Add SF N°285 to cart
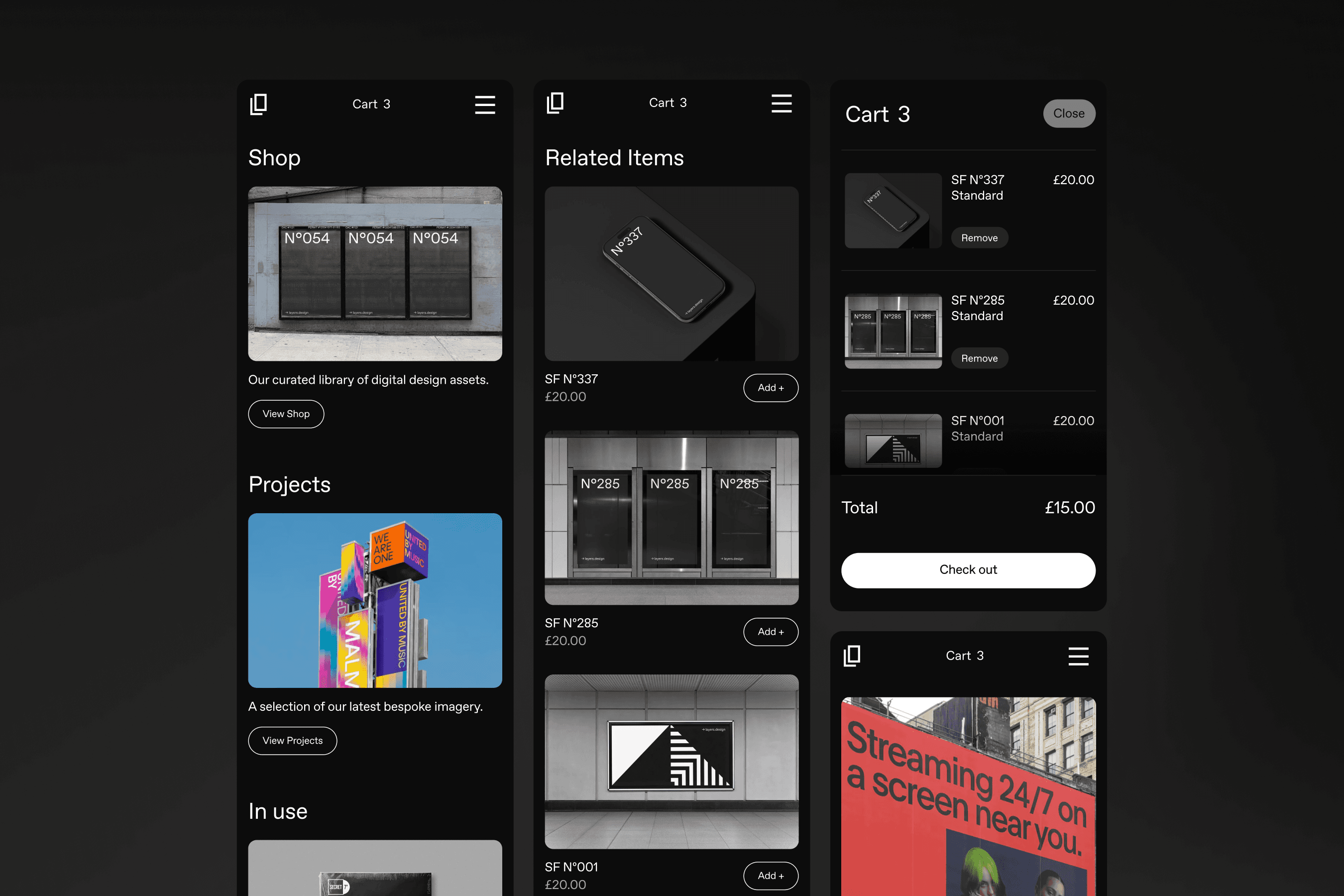 coord(770,632)
